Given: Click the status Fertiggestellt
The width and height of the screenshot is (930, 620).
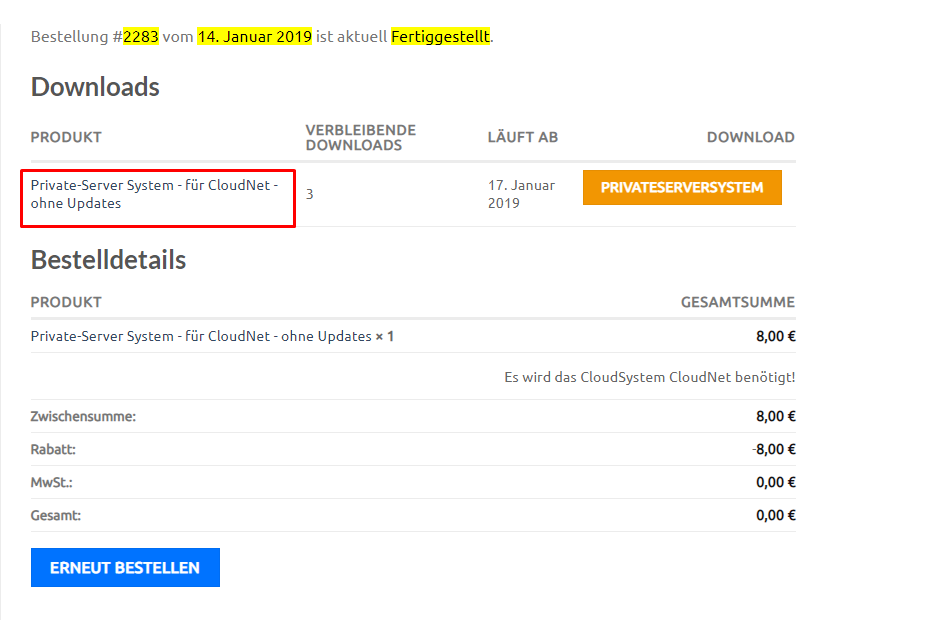Looking at the screenshot, I should [441, 37].
